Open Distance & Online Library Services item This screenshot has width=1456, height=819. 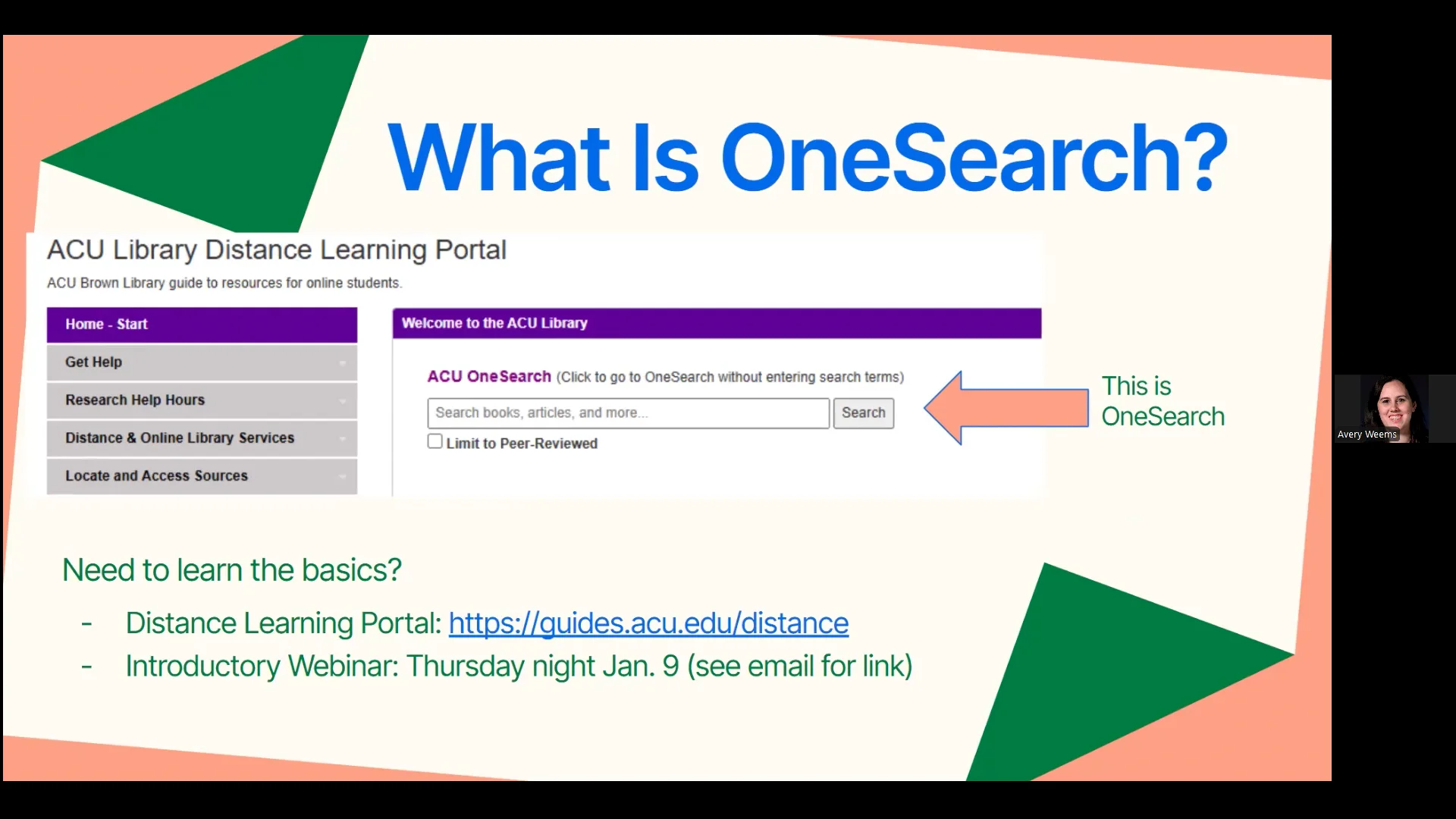[x=180, y=438]
